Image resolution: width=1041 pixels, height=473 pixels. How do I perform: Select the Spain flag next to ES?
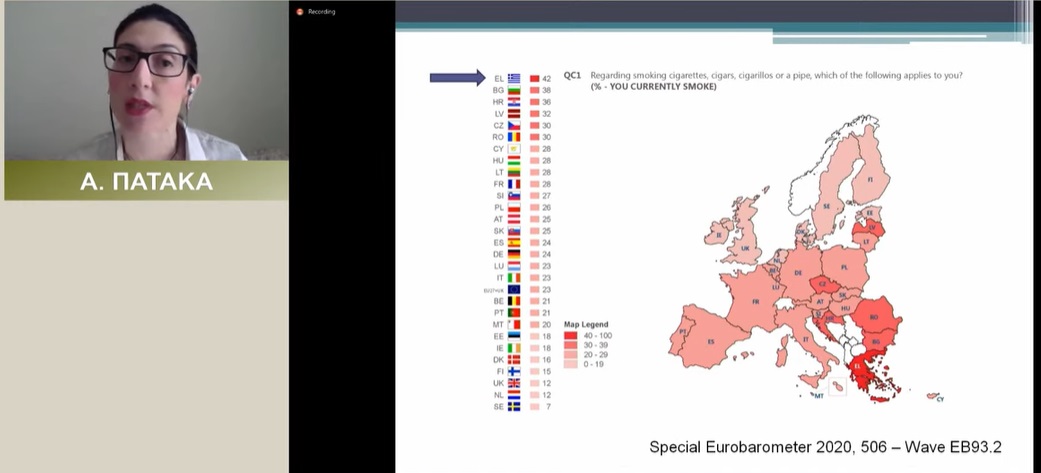click(x=514, y=242)
